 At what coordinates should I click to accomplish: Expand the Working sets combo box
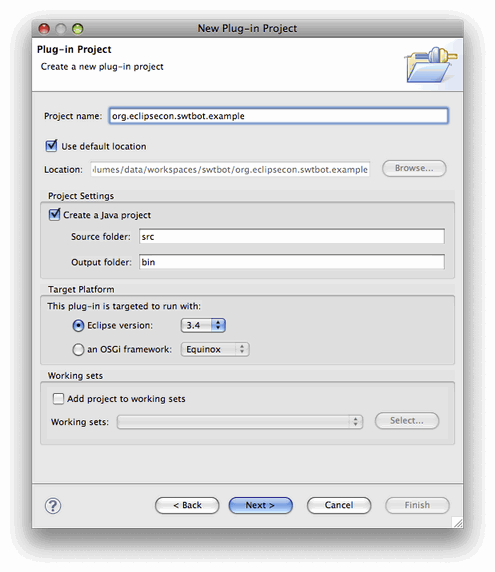click(x=240, y=422)
